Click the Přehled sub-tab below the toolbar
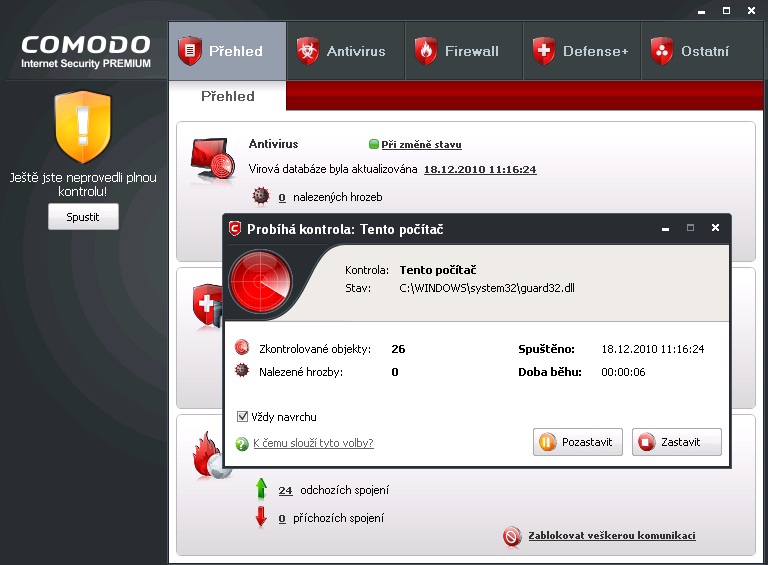Image resolution: width=768 pixels, height=565 pixels. point(228,96)
